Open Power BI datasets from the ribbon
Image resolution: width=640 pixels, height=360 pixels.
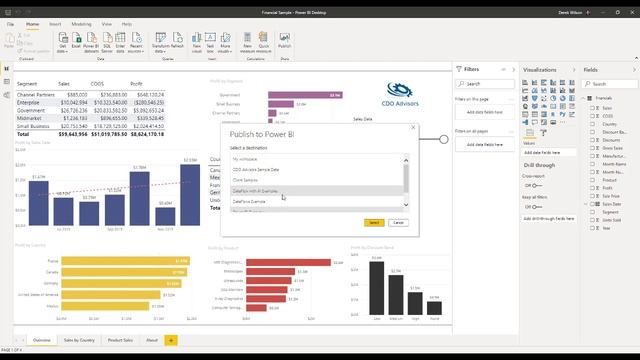point(91,38)
